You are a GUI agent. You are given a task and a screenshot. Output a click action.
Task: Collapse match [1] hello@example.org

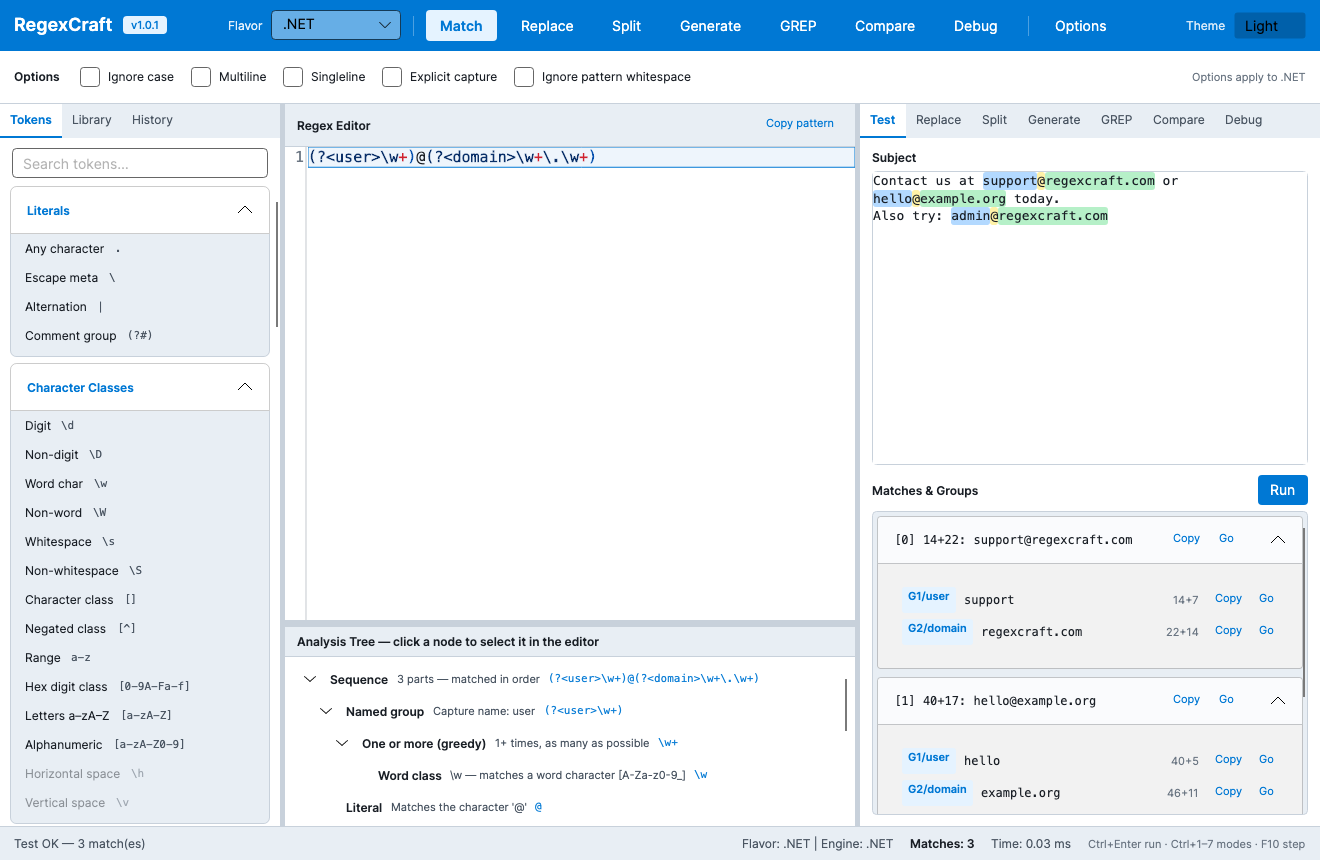point(1277,700)
